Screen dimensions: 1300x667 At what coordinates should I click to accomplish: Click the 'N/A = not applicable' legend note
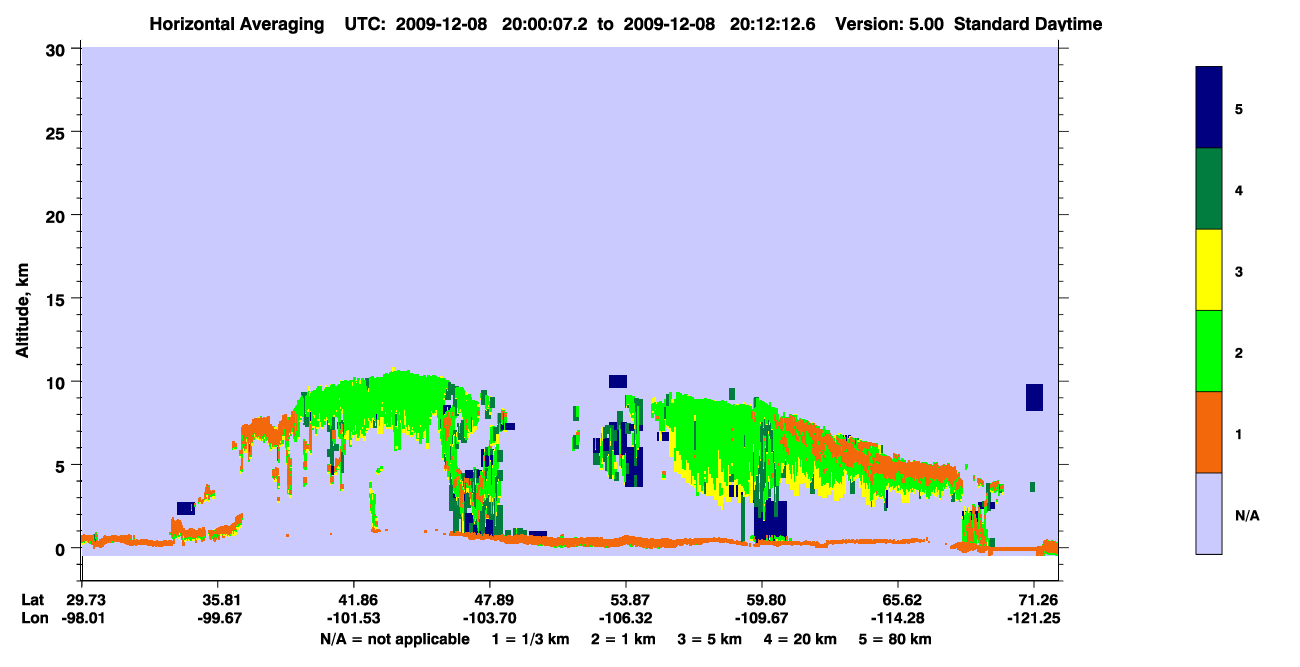pyautogui.click(x=395, y=639)
